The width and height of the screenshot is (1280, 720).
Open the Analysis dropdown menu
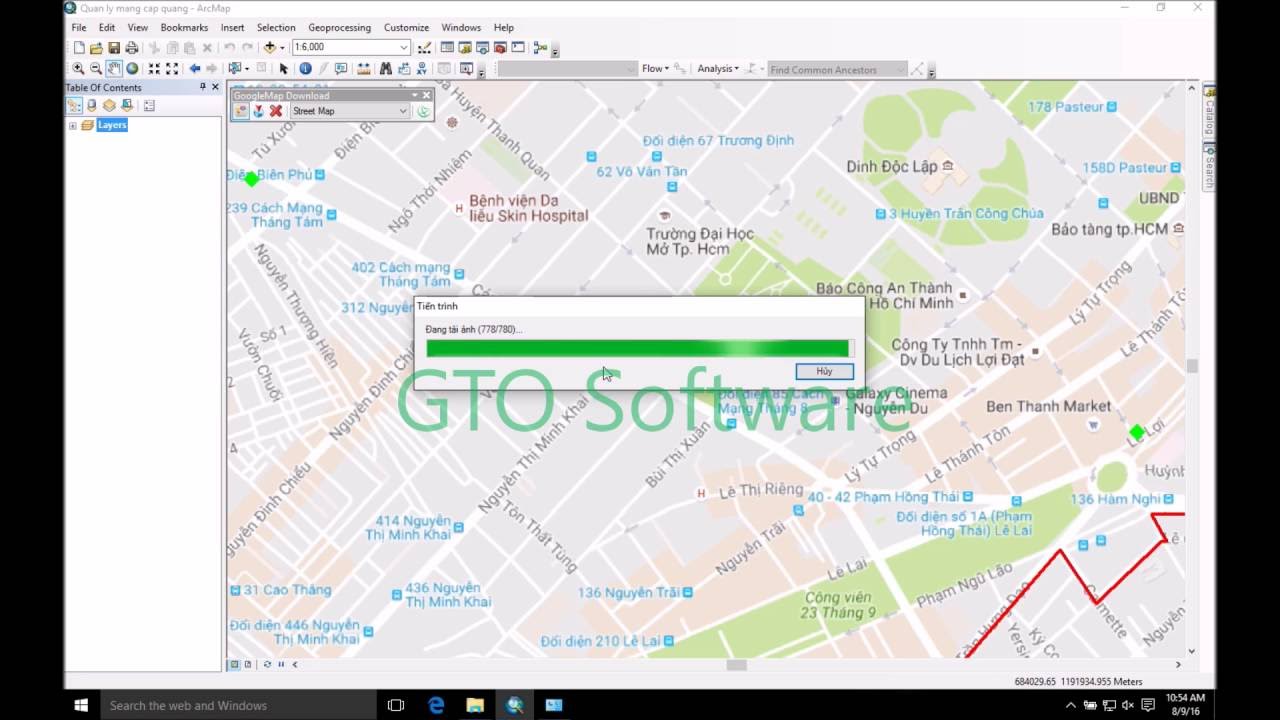click(718, 68)
